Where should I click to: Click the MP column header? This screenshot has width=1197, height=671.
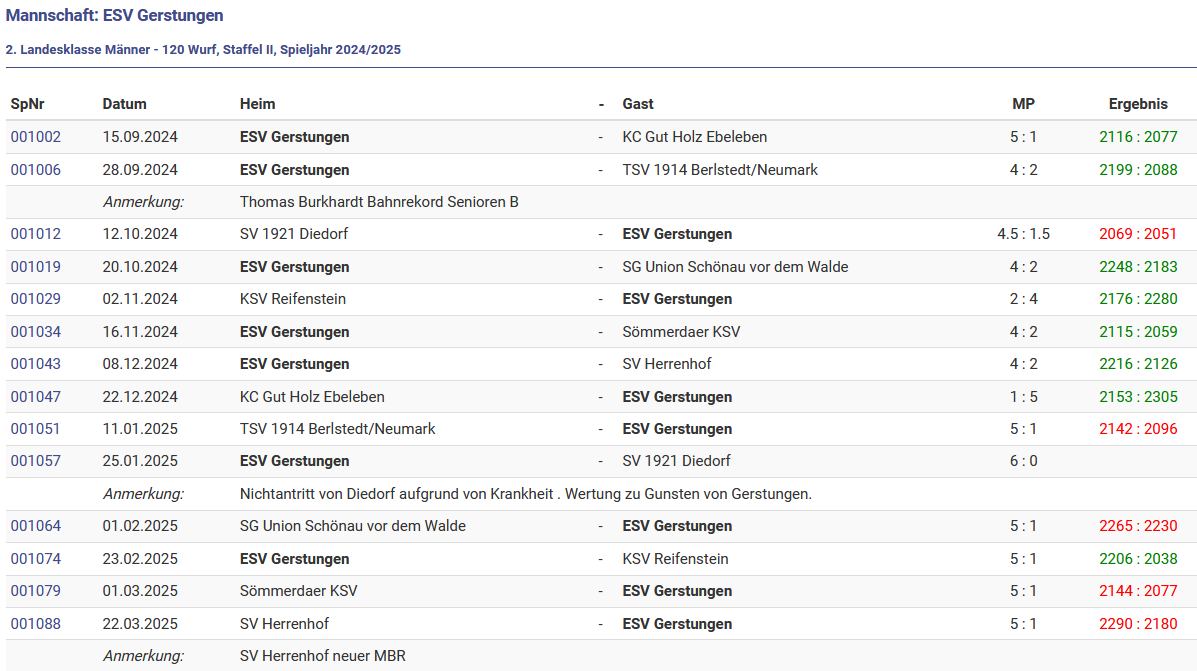[x=1024, y=104]
